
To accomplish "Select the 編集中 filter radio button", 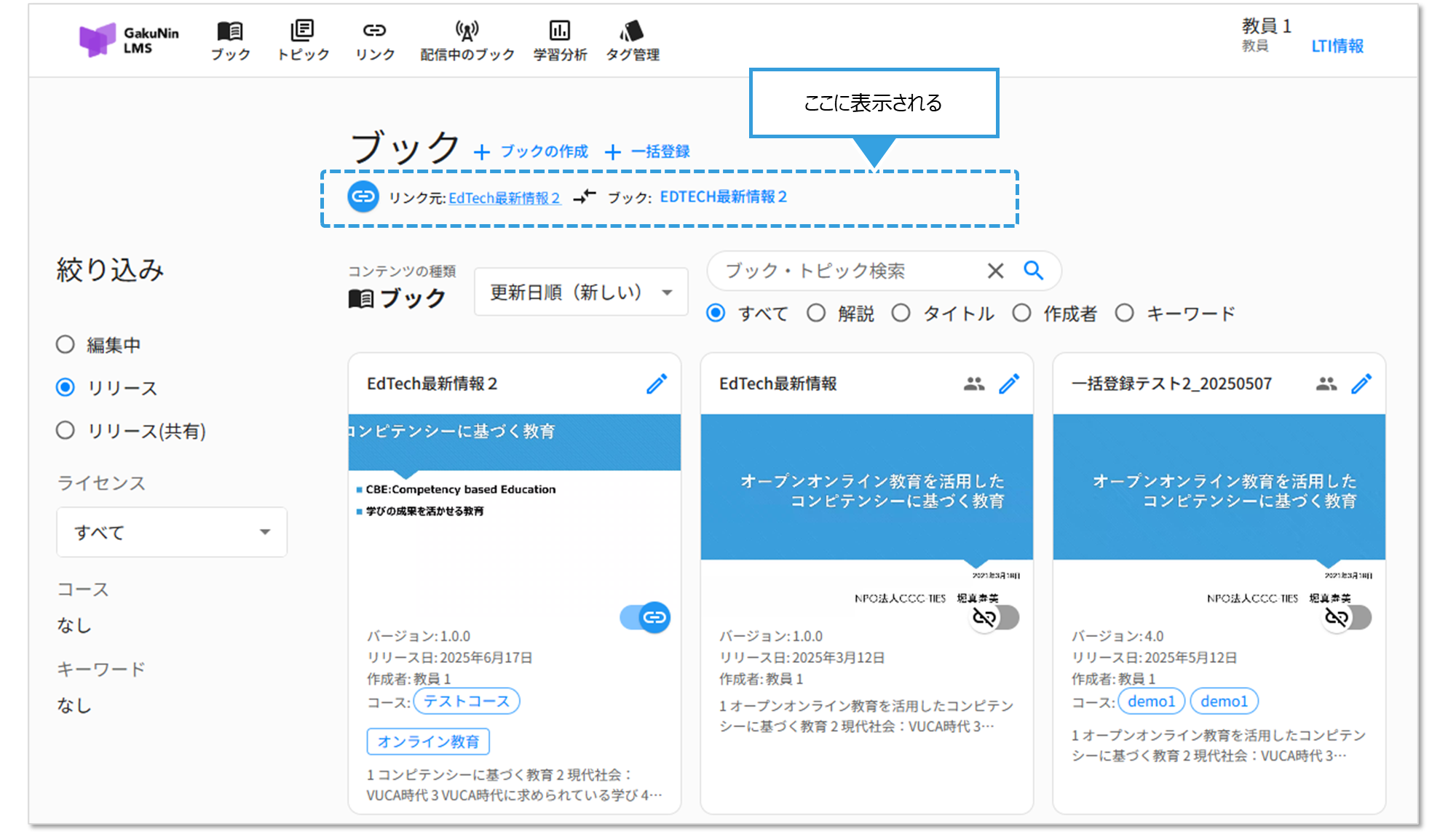I will point(66,344).
